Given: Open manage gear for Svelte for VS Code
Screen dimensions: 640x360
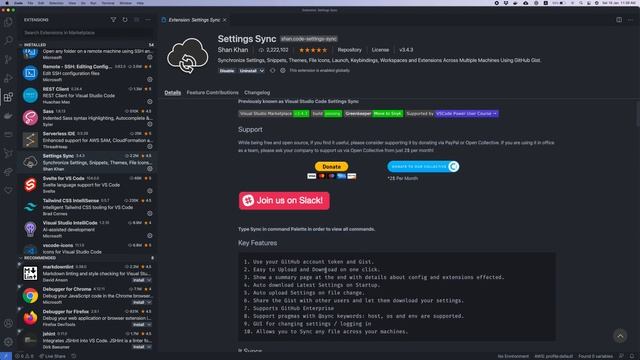Looking at the screenshot, I should point(150,191).
